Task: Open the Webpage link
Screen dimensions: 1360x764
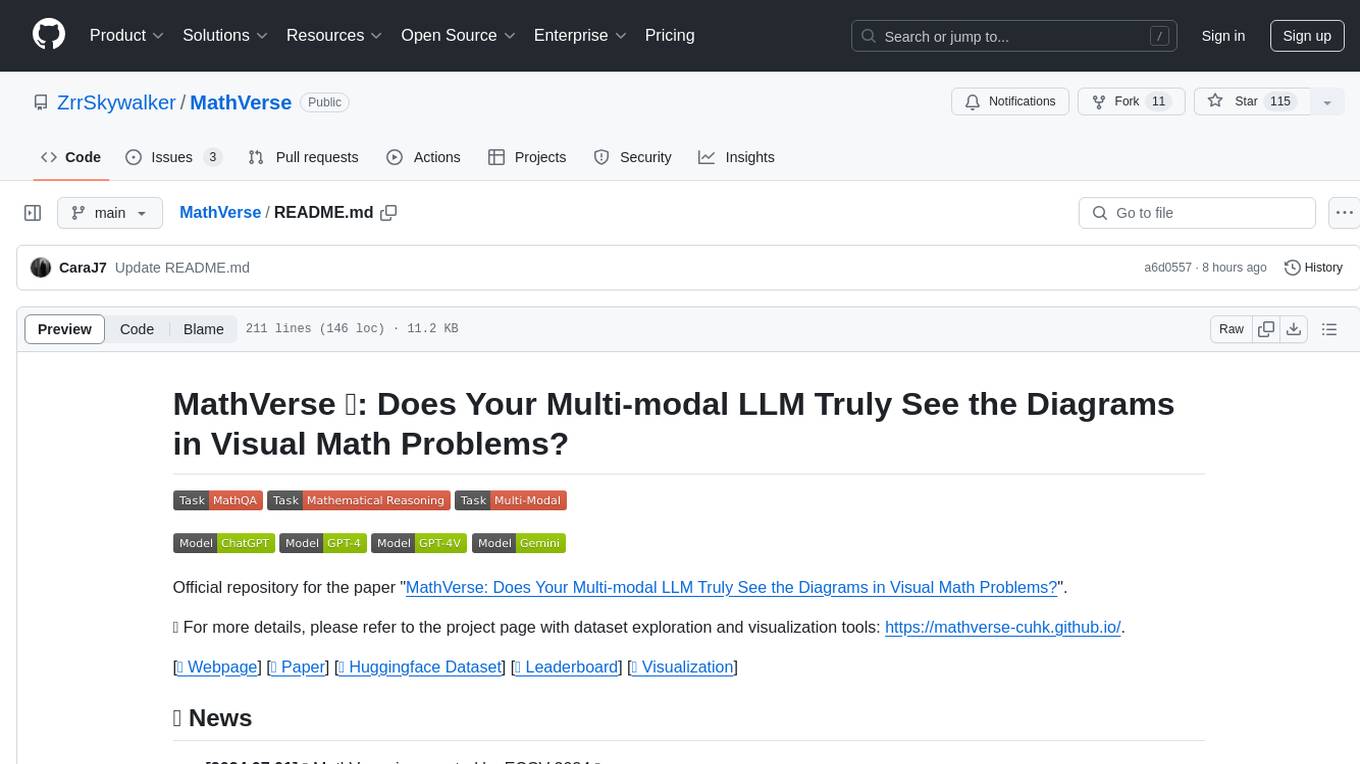Action: pos(217,667)
